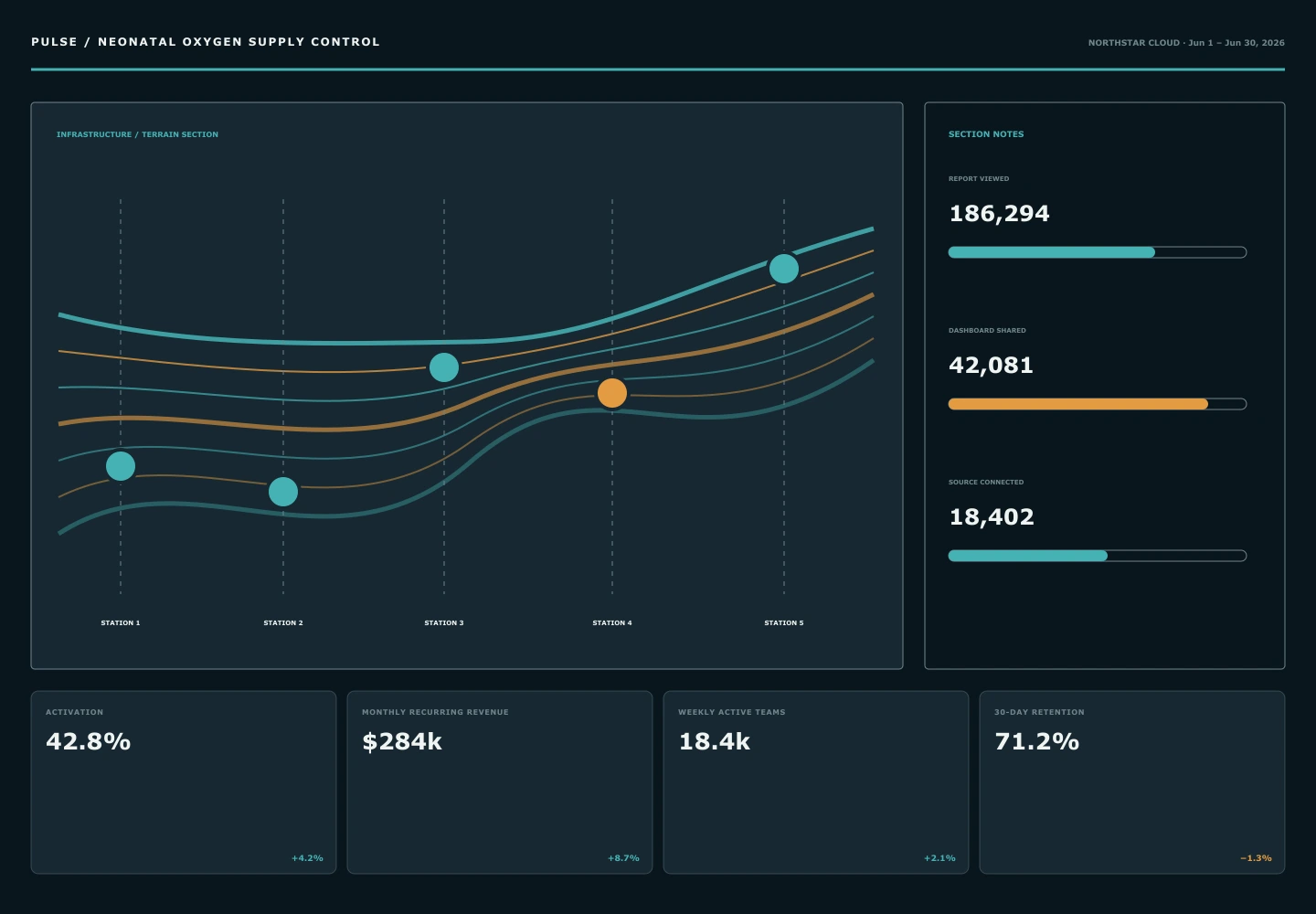This screenshot has width=1316, height=914.
Task: Click the 18.4k weekly teams figure
Action: [x=714, y=741]
